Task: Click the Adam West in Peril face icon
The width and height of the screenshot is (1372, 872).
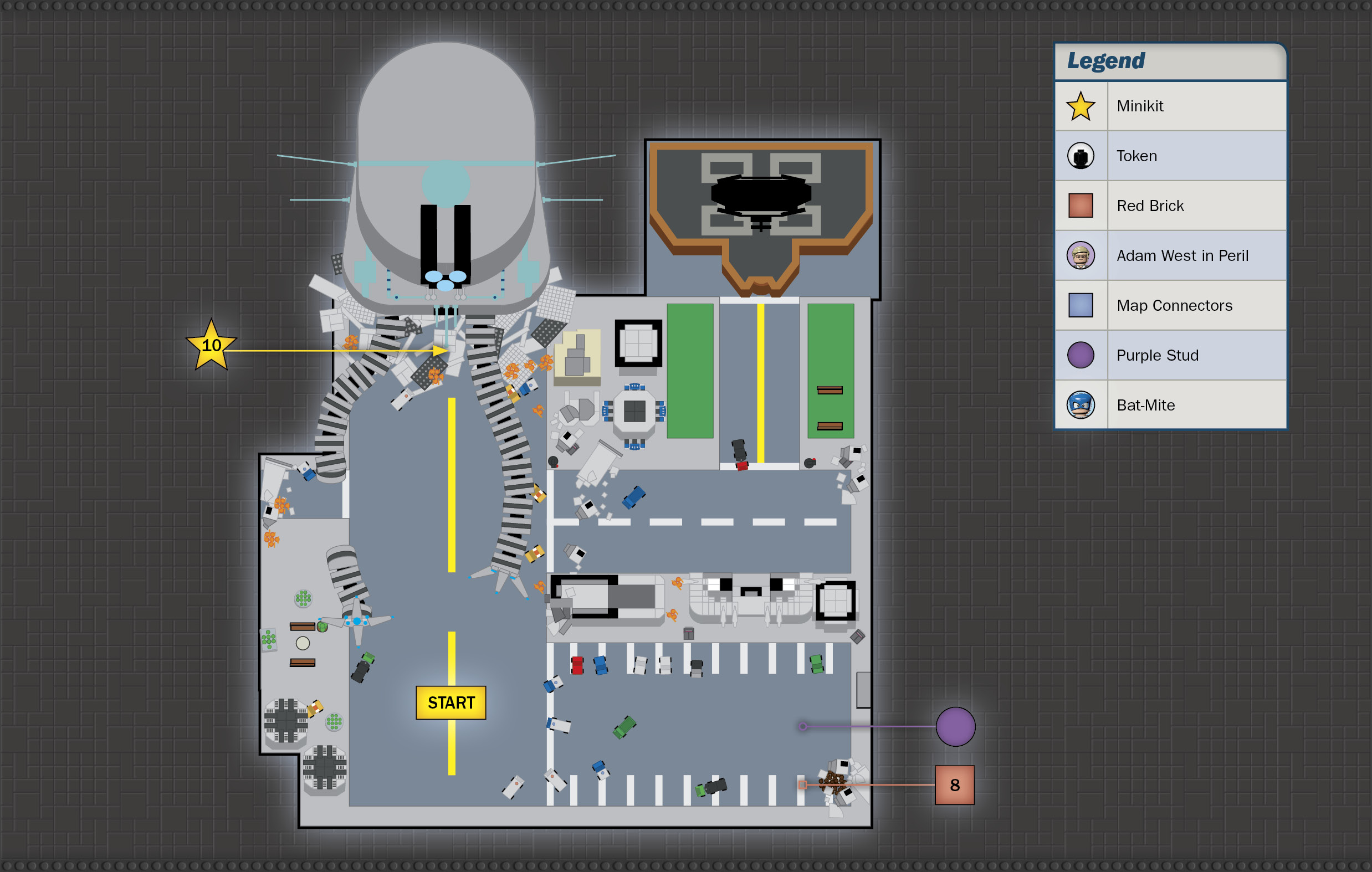Action: coord(1081,255)
